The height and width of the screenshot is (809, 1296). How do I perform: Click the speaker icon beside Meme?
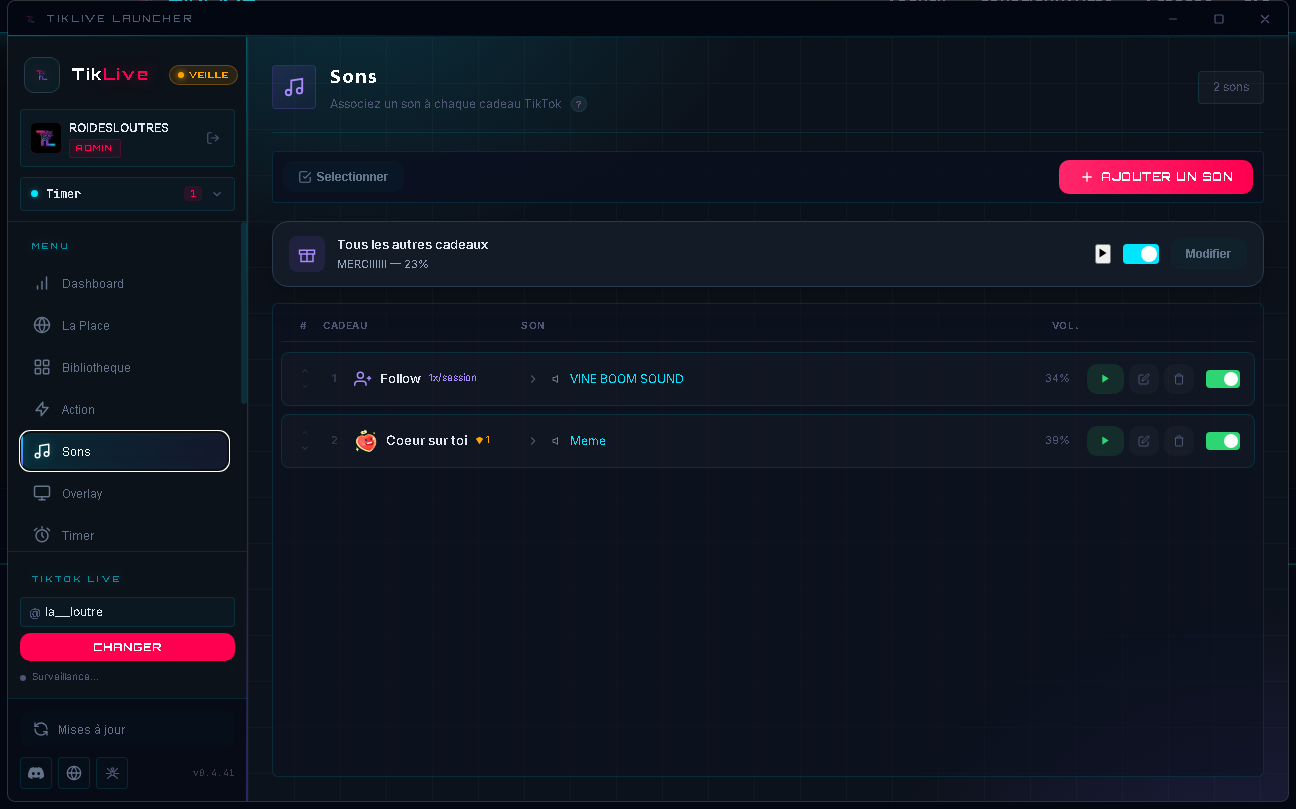point(556,441)
